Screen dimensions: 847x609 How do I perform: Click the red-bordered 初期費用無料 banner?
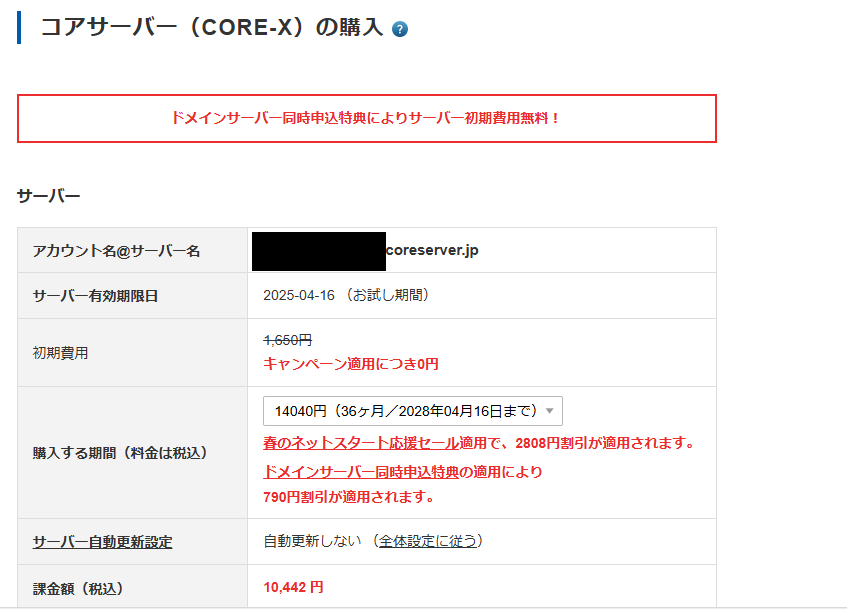[x=366, y=118]
